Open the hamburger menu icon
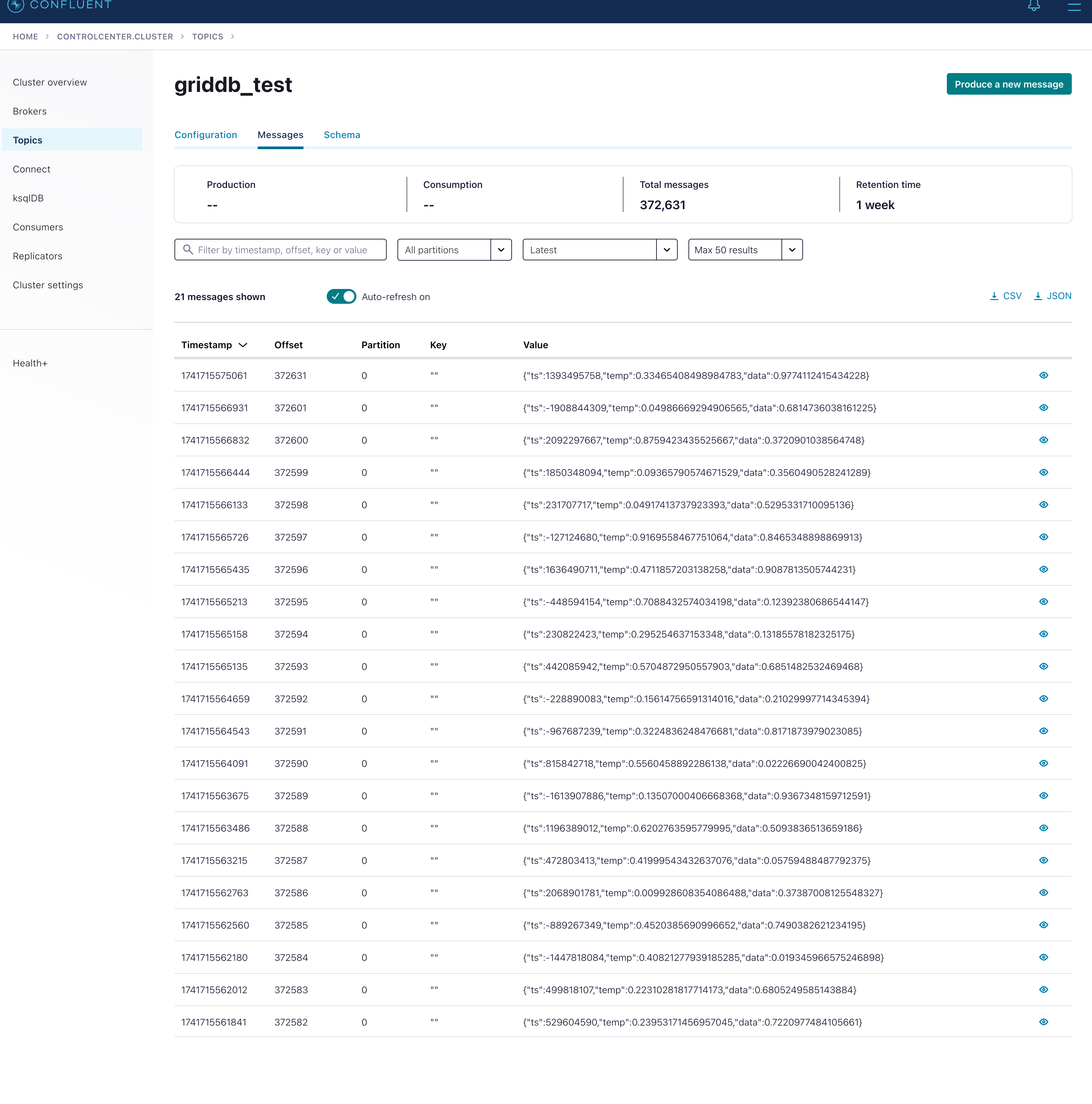 tap(1074, 6)
